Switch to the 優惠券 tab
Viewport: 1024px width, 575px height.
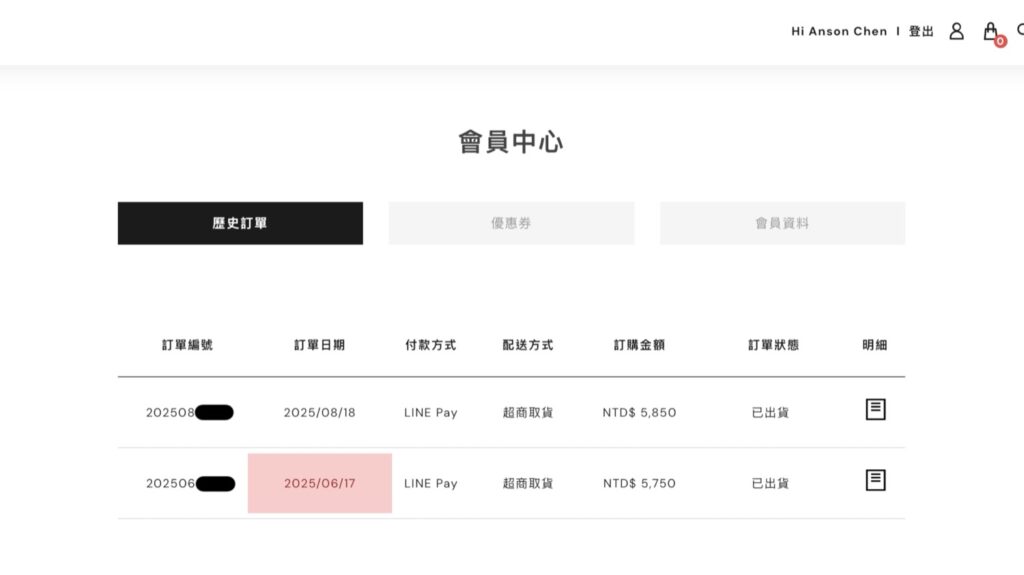(x=511, y=223)
